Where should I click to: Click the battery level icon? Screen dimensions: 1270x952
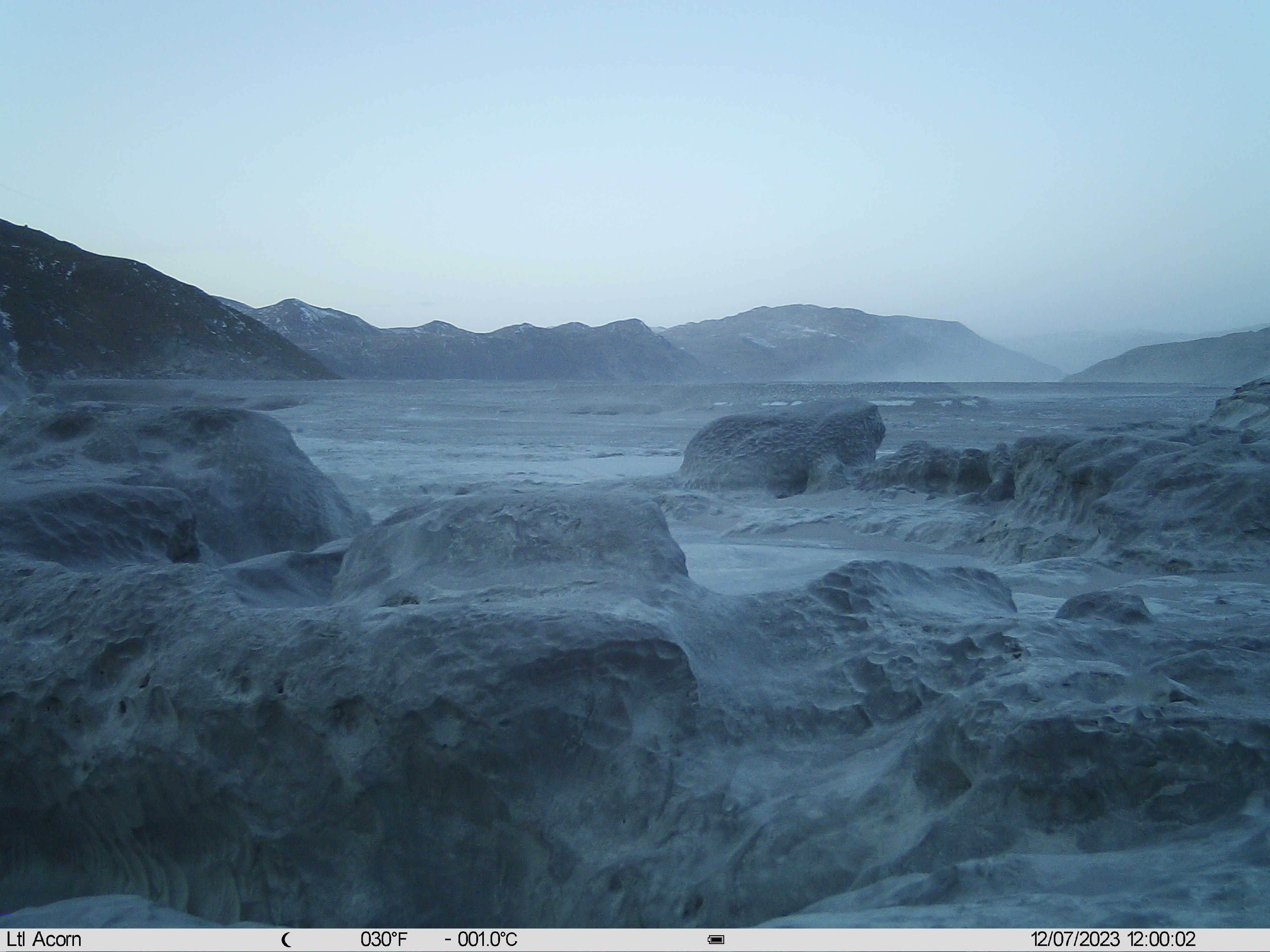click(716, 940)
